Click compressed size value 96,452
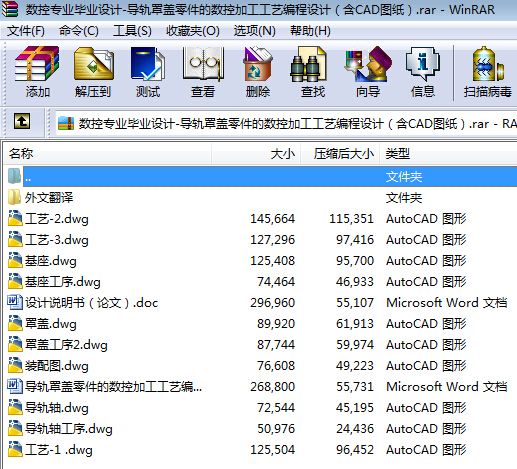517x469 pixels. [355, 450]
